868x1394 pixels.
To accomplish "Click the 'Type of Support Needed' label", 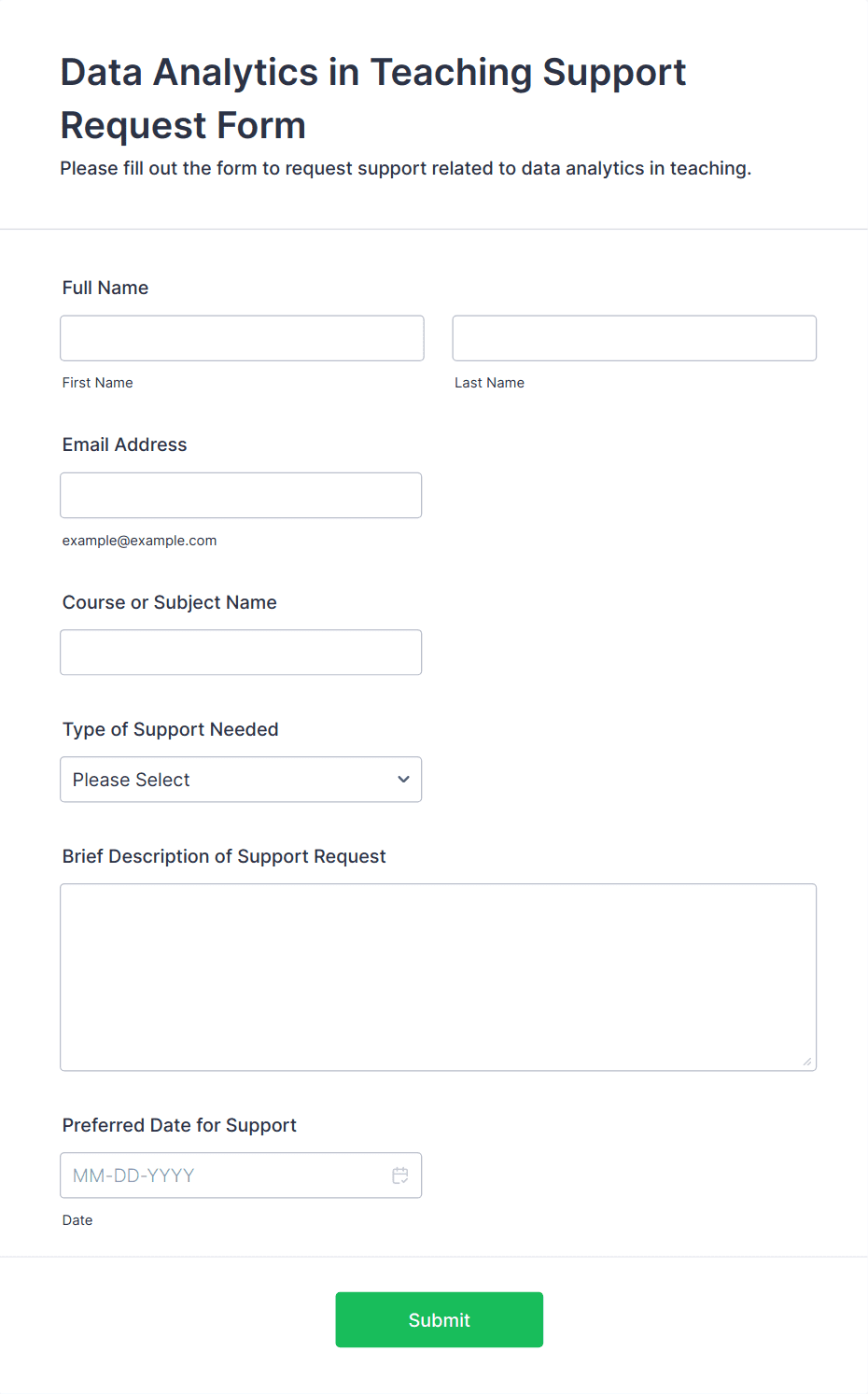I will (171, 729).
